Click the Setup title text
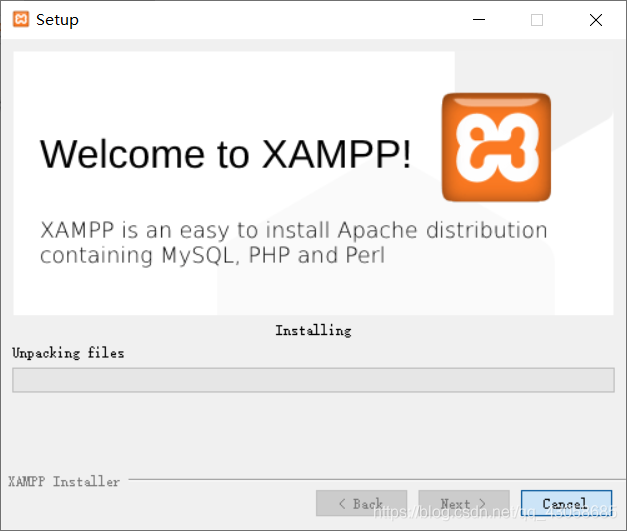This screenshot has width=627, height=531. coord(57,20)
